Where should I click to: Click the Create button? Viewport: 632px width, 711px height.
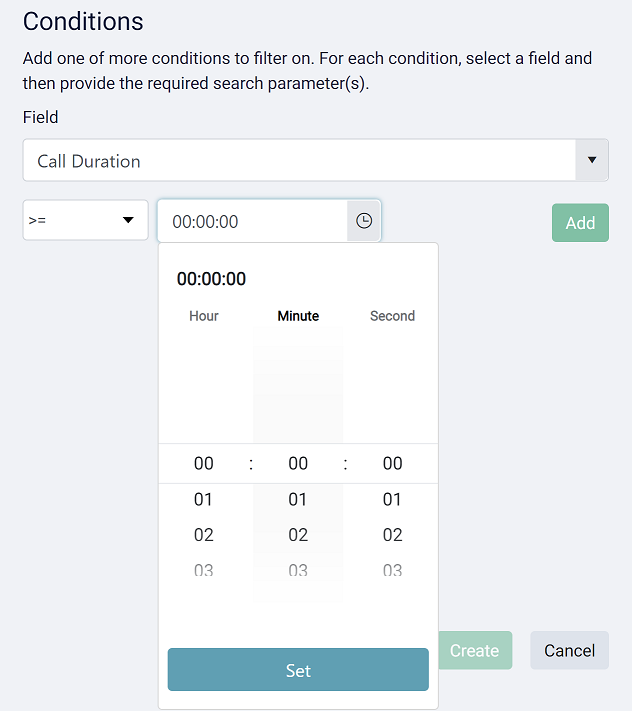click(x=474, y=651)
